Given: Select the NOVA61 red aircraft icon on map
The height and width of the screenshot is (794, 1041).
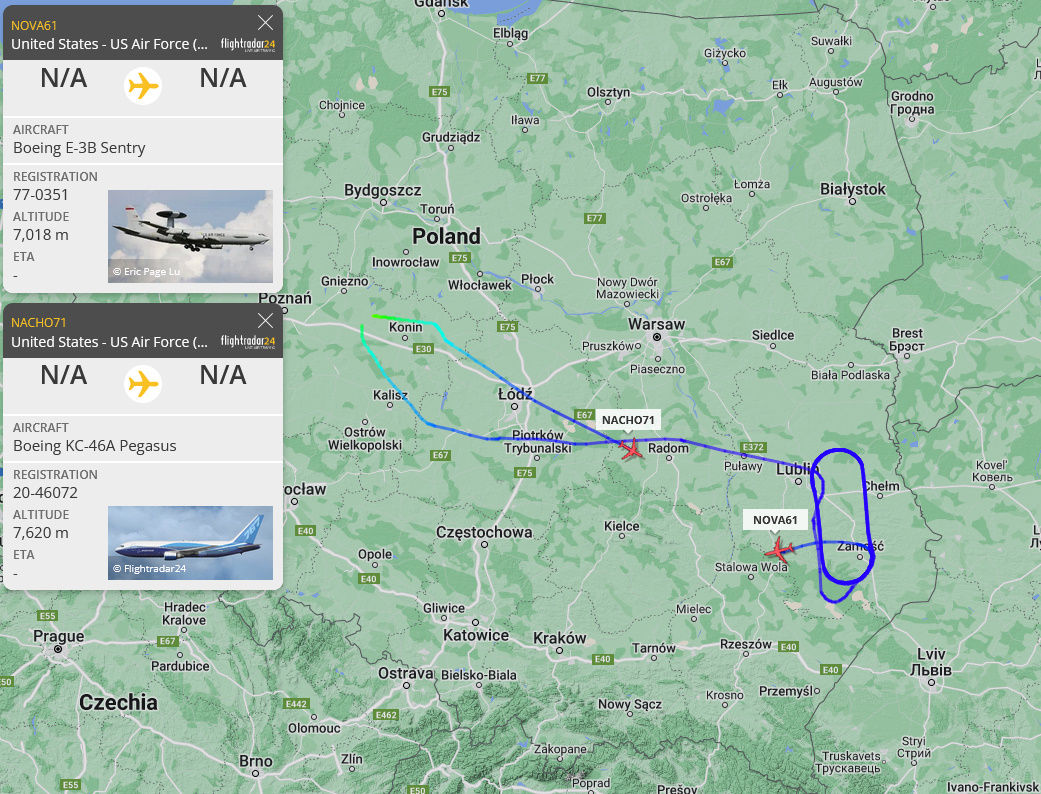Looking at the screenshot, I should tap(778, 550).
